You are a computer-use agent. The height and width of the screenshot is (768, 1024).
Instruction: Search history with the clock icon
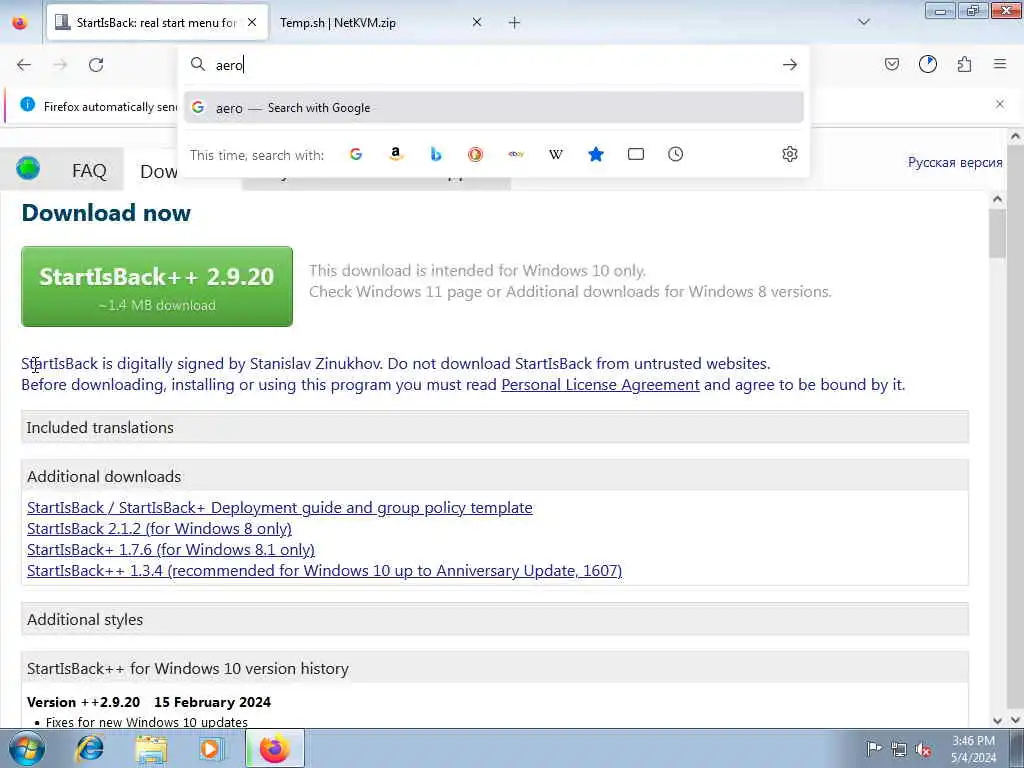(675, 154)
